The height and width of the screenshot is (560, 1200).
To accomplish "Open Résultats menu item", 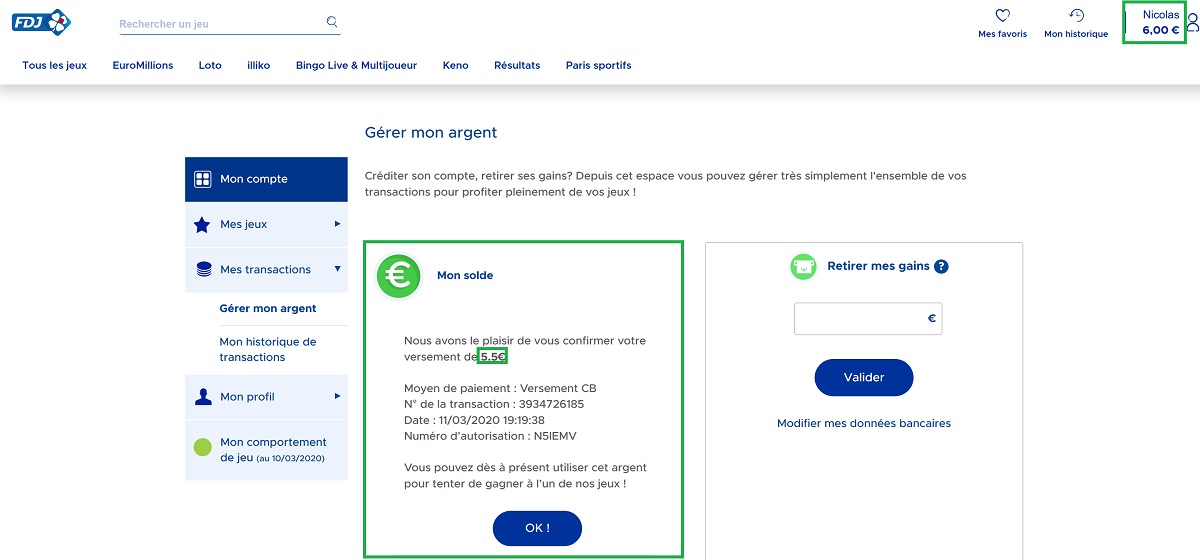I will click(x=517, y=65).
